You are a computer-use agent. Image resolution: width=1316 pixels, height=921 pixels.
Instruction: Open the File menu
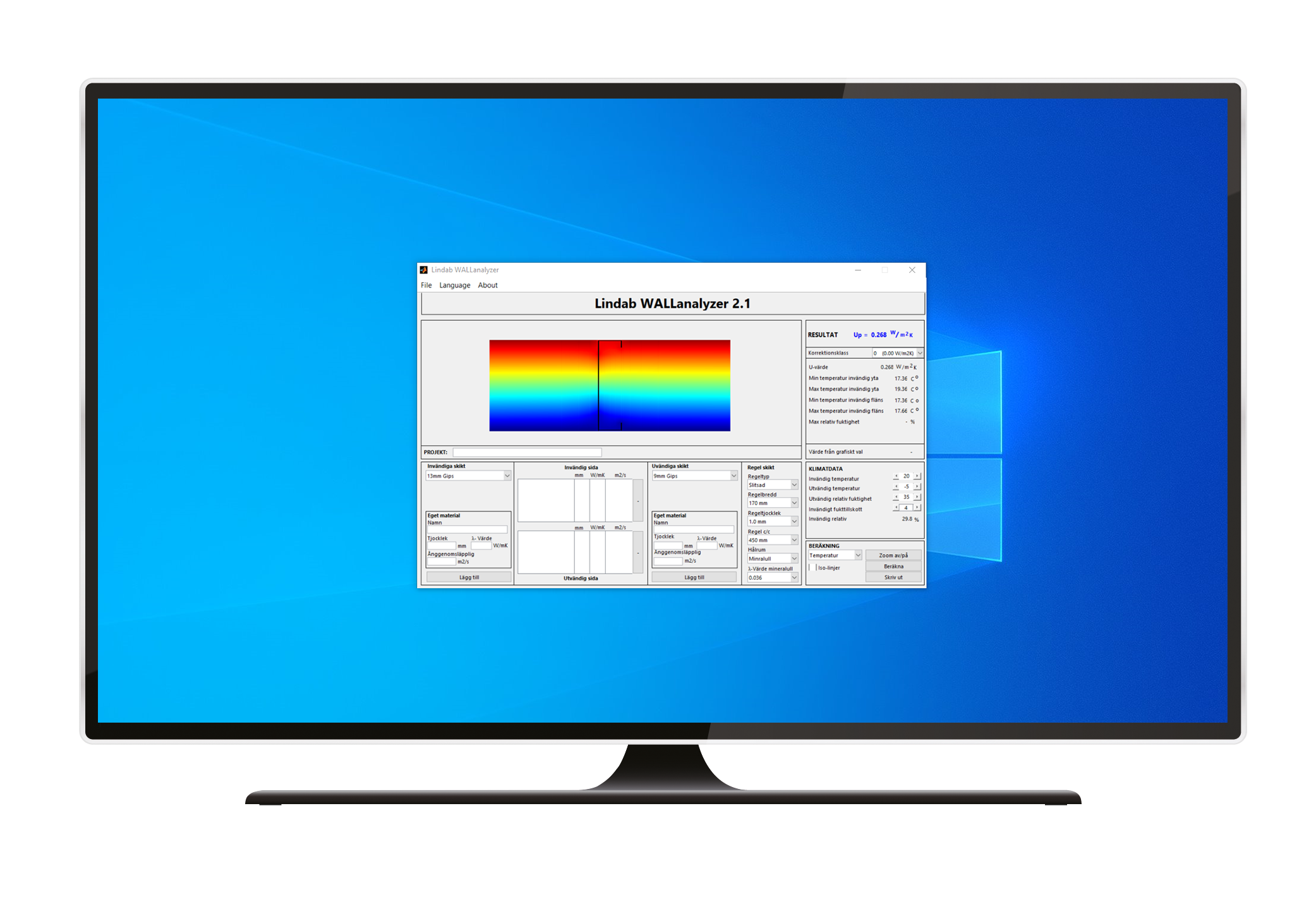426,286
